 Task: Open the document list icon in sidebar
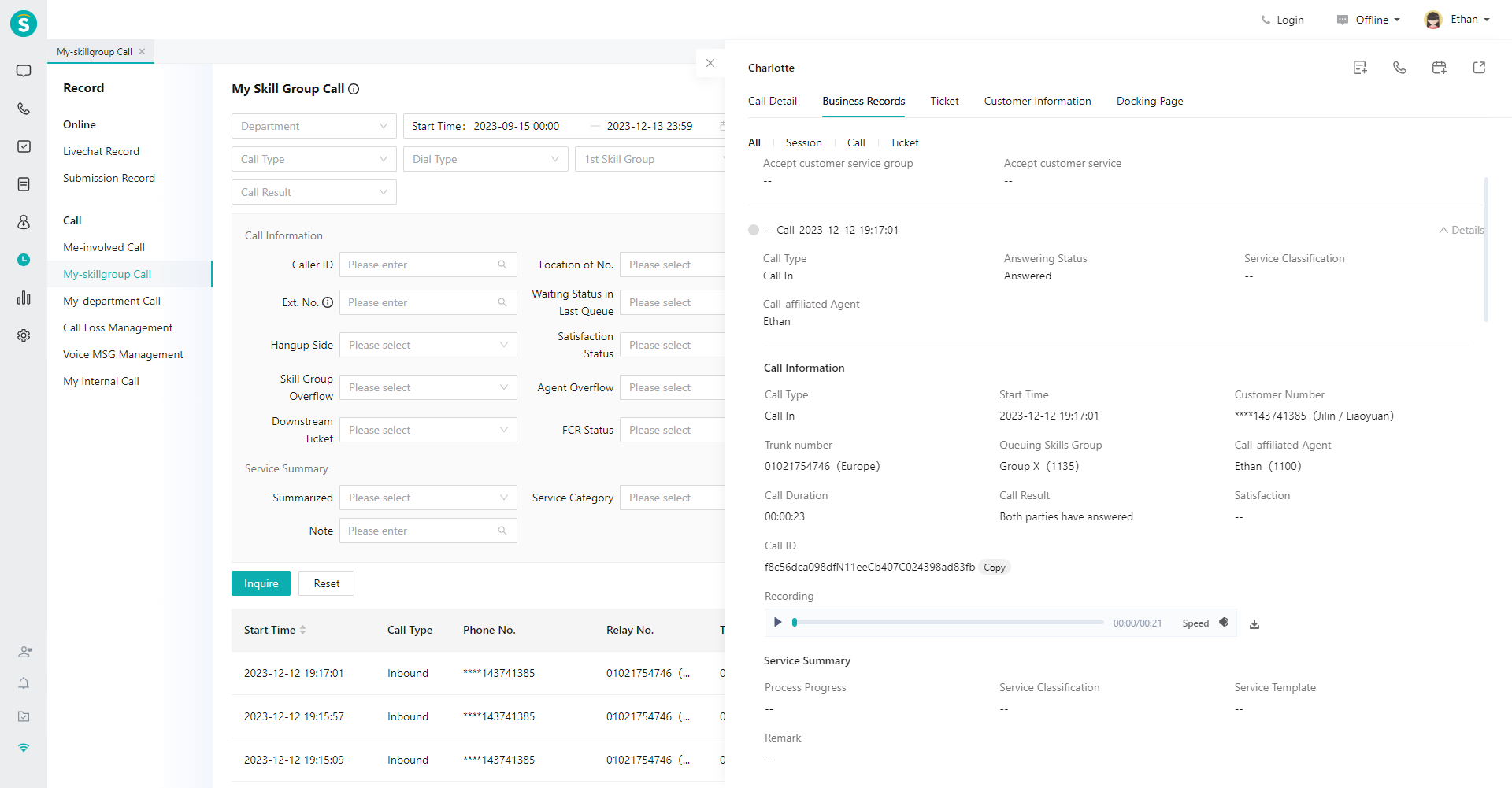click(24, 184)
